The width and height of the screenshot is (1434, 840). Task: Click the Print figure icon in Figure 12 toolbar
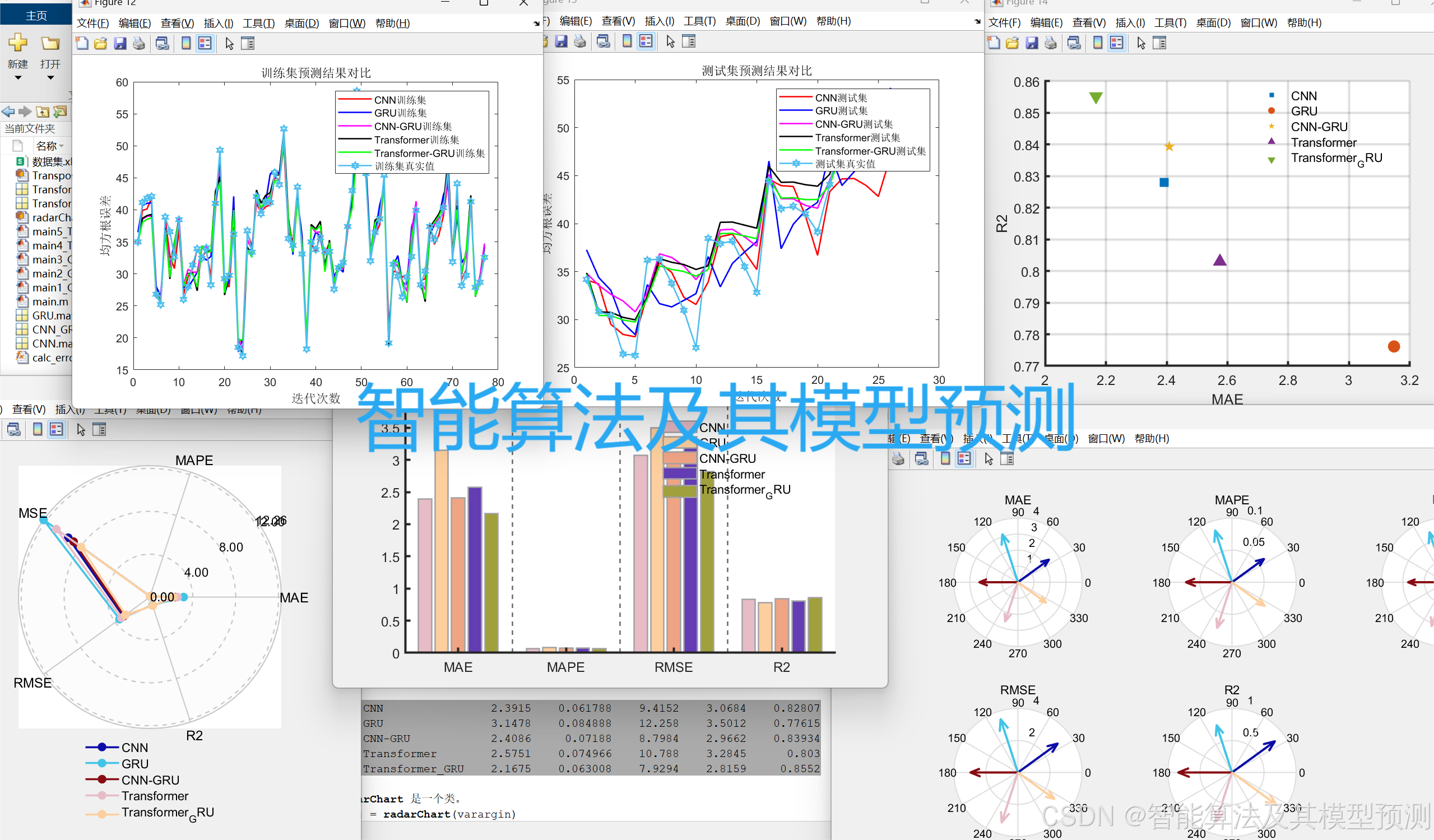140,43
